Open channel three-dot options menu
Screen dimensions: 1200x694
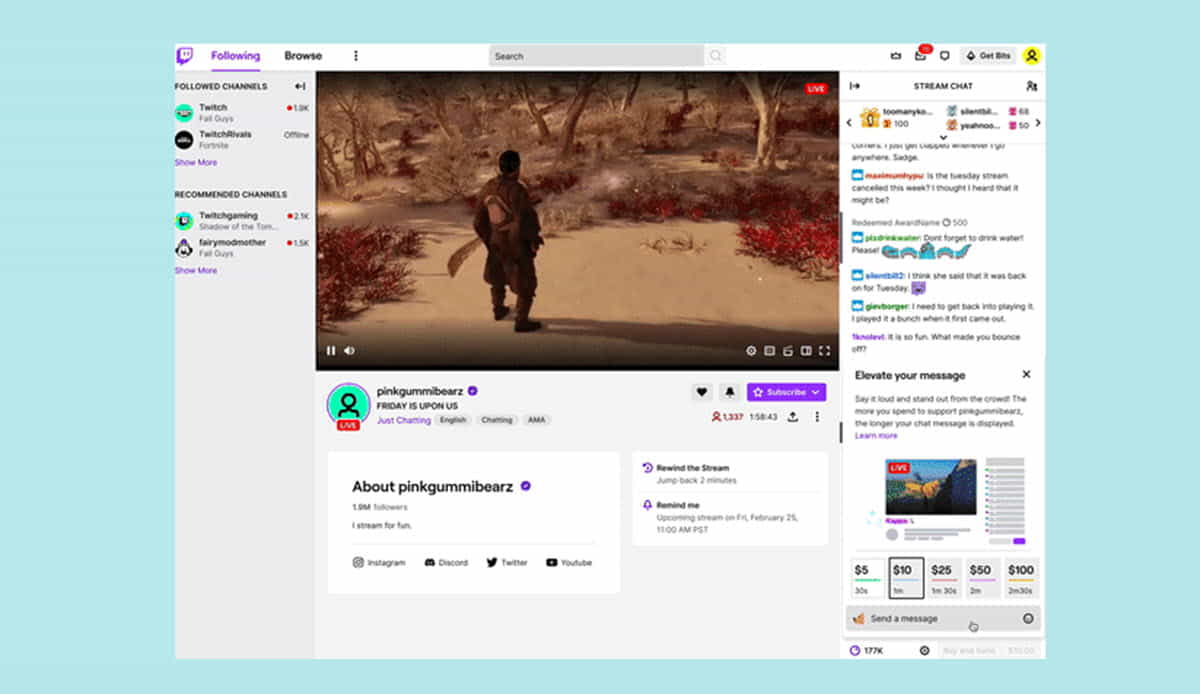[817, 416]
